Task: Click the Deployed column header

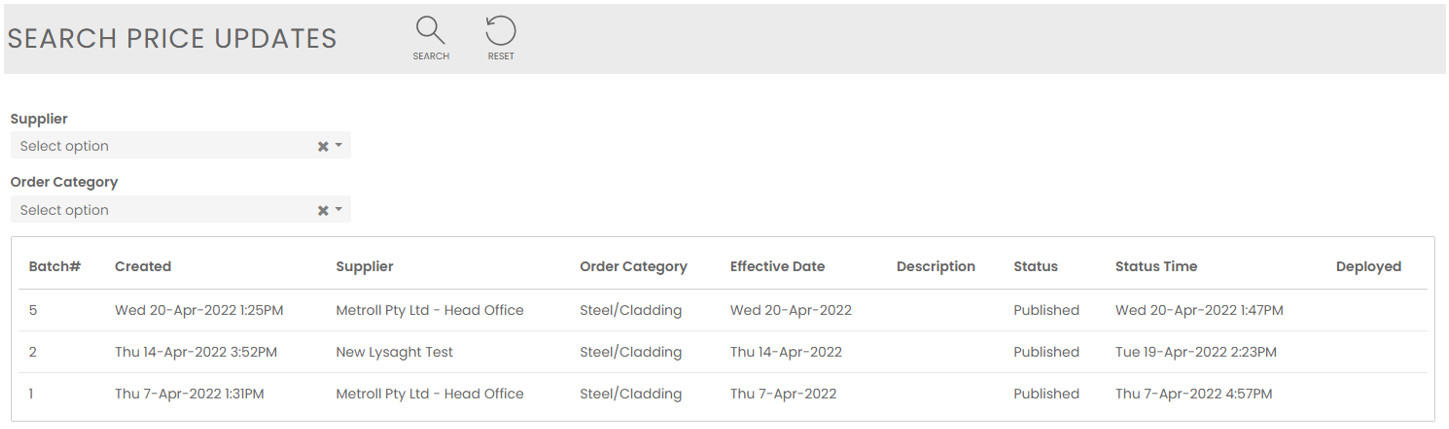Action: click(1368, 267)
